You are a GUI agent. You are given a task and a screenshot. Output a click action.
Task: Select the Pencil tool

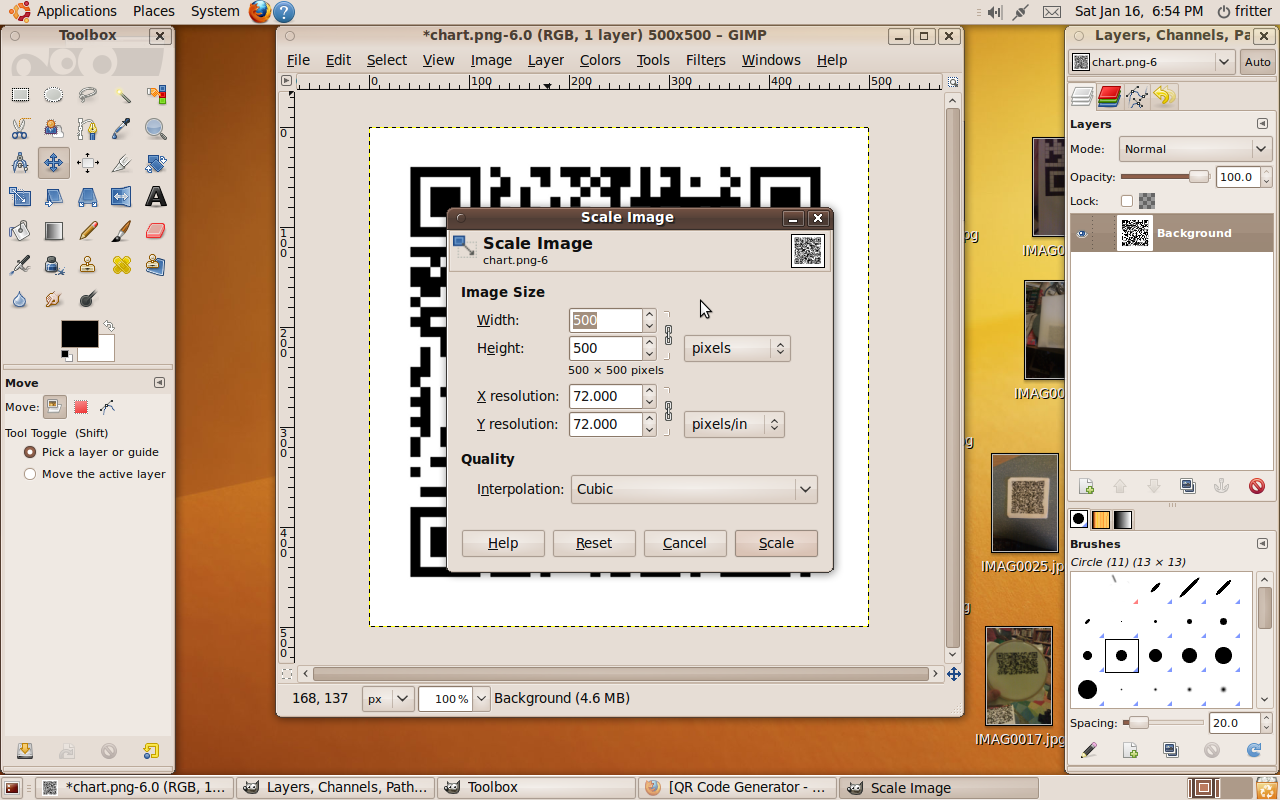click(x=88, y=231)
